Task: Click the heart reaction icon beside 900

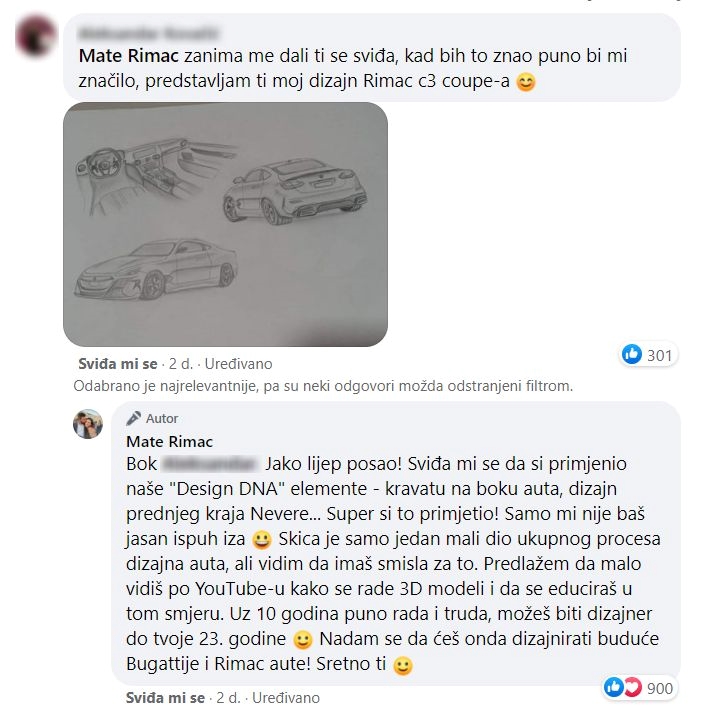Action: click(x=630, y=687)
